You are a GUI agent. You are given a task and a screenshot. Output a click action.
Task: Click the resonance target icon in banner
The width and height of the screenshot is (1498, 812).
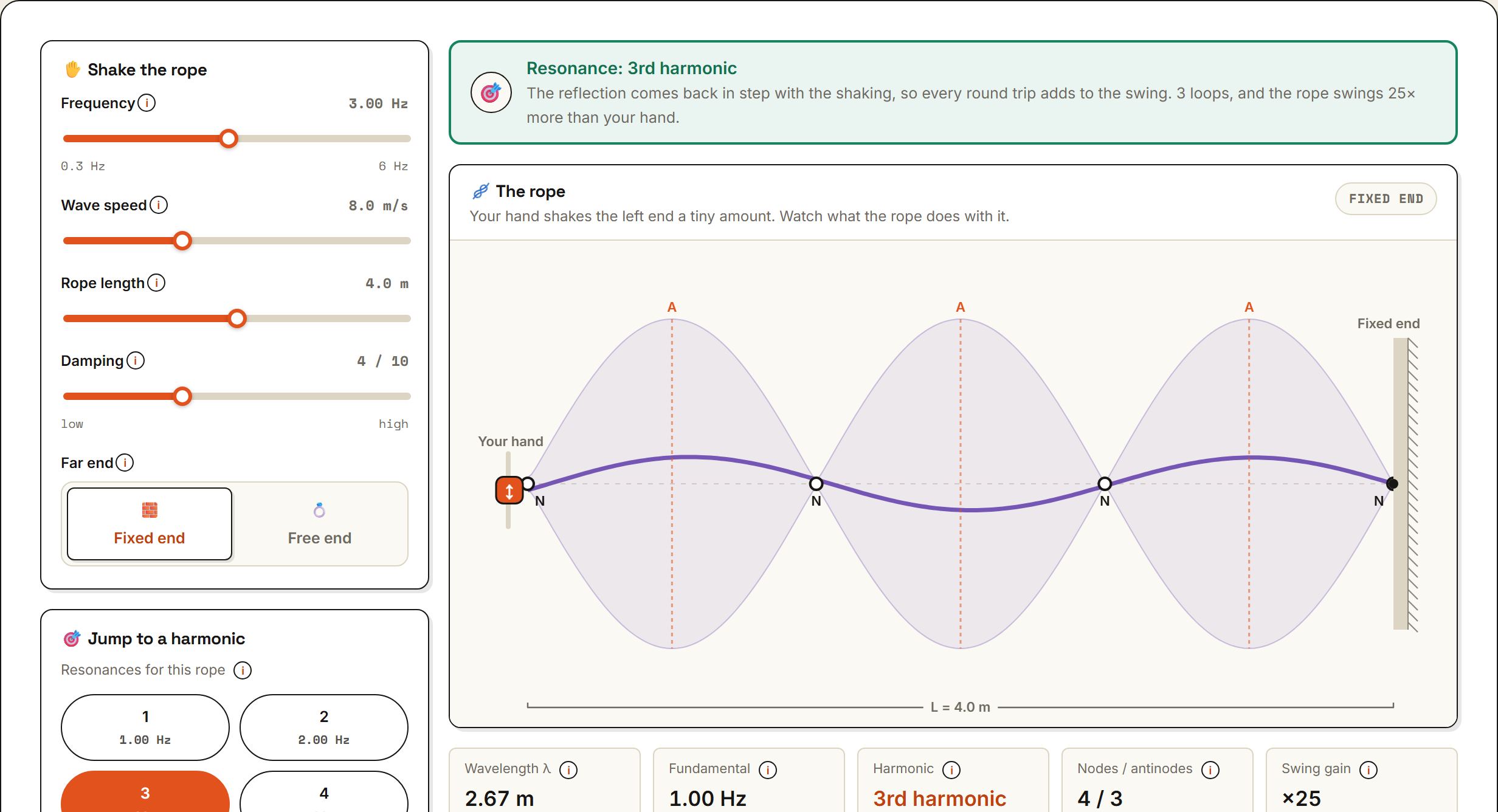pos(491,92)
